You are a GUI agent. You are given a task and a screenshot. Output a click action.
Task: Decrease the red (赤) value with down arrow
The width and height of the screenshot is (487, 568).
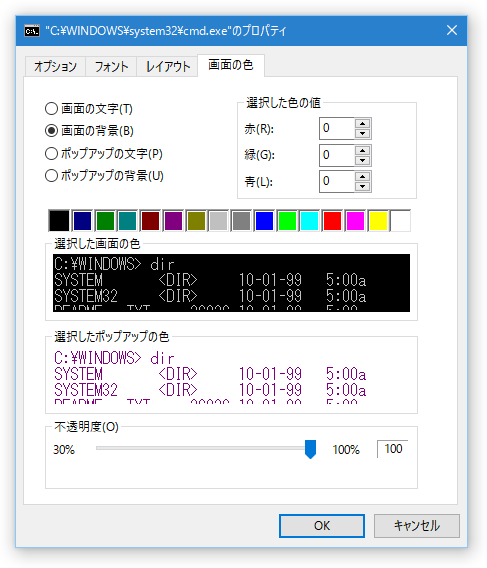pos(362,133)
